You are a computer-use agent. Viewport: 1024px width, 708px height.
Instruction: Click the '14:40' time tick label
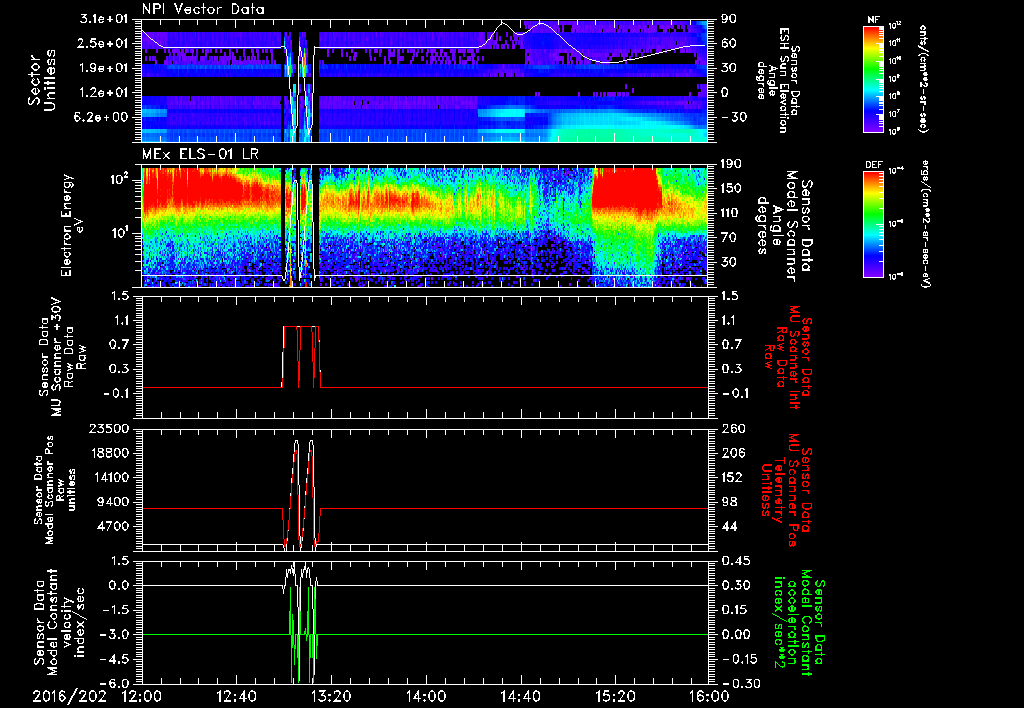click(520, 696)
